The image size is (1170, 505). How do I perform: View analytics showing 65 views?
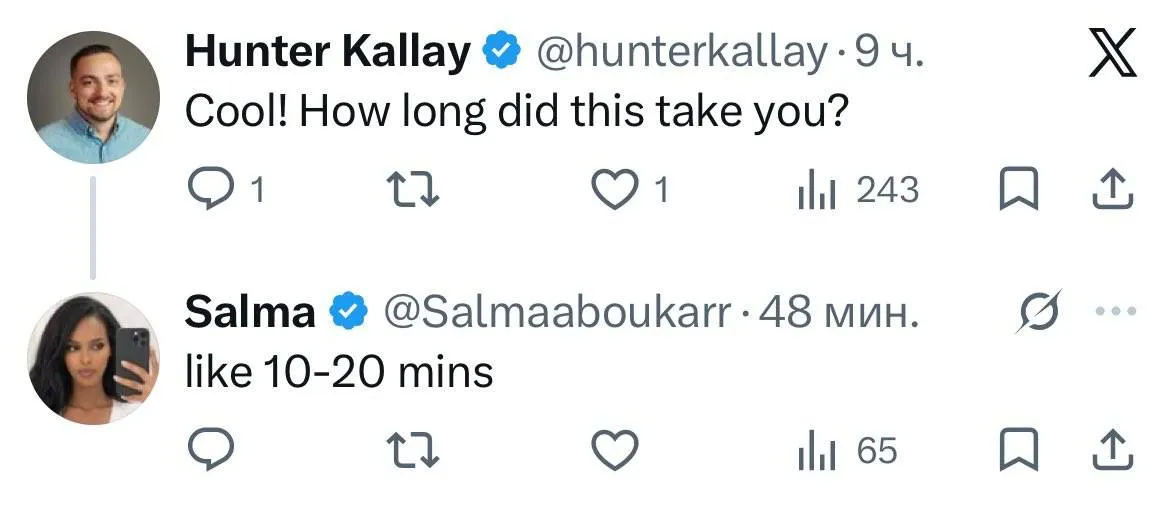click(x=847, y=451)
